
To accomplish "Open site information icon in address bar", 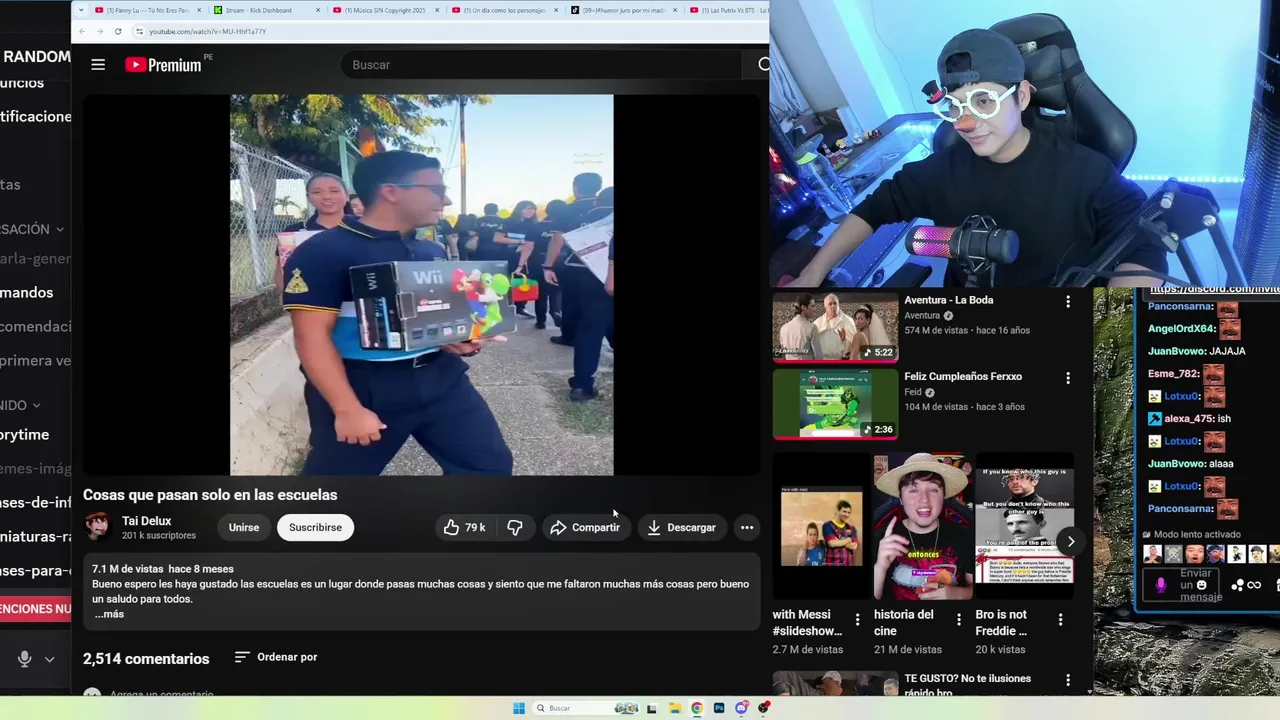I will coord(139,31).
